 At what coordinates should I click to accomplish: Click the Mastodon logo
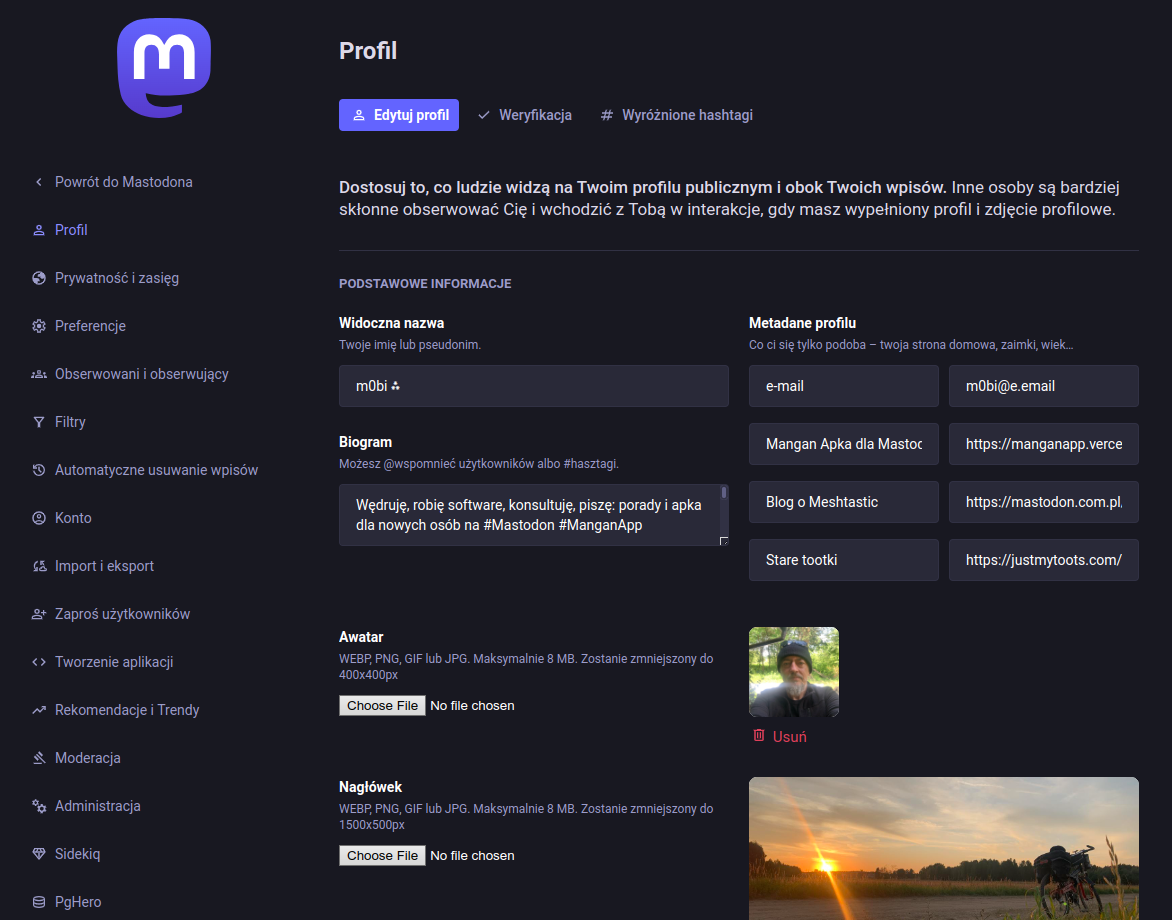tap(164, 69)
